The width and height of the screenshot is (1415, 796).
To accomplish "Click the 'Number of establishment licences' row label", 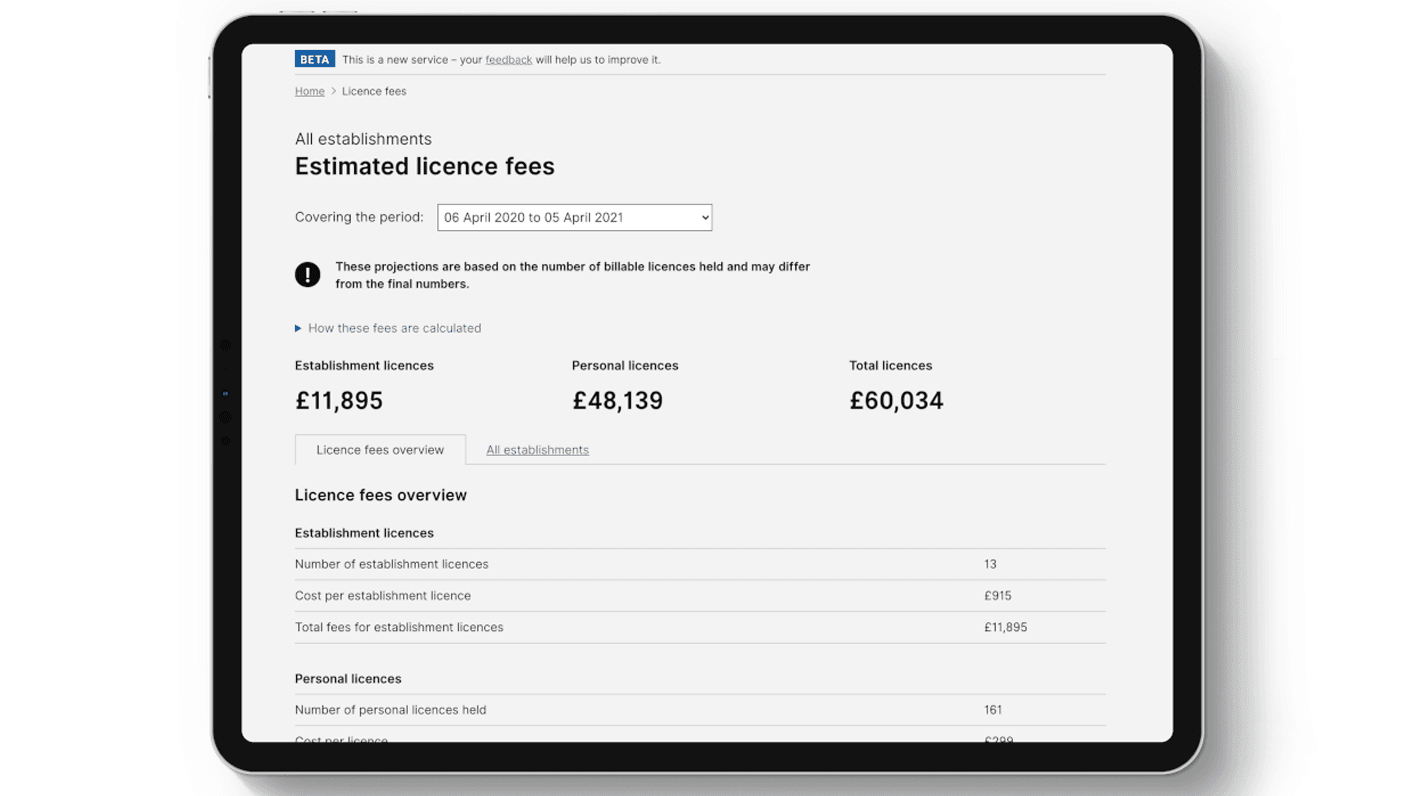I will click(392, 564).
